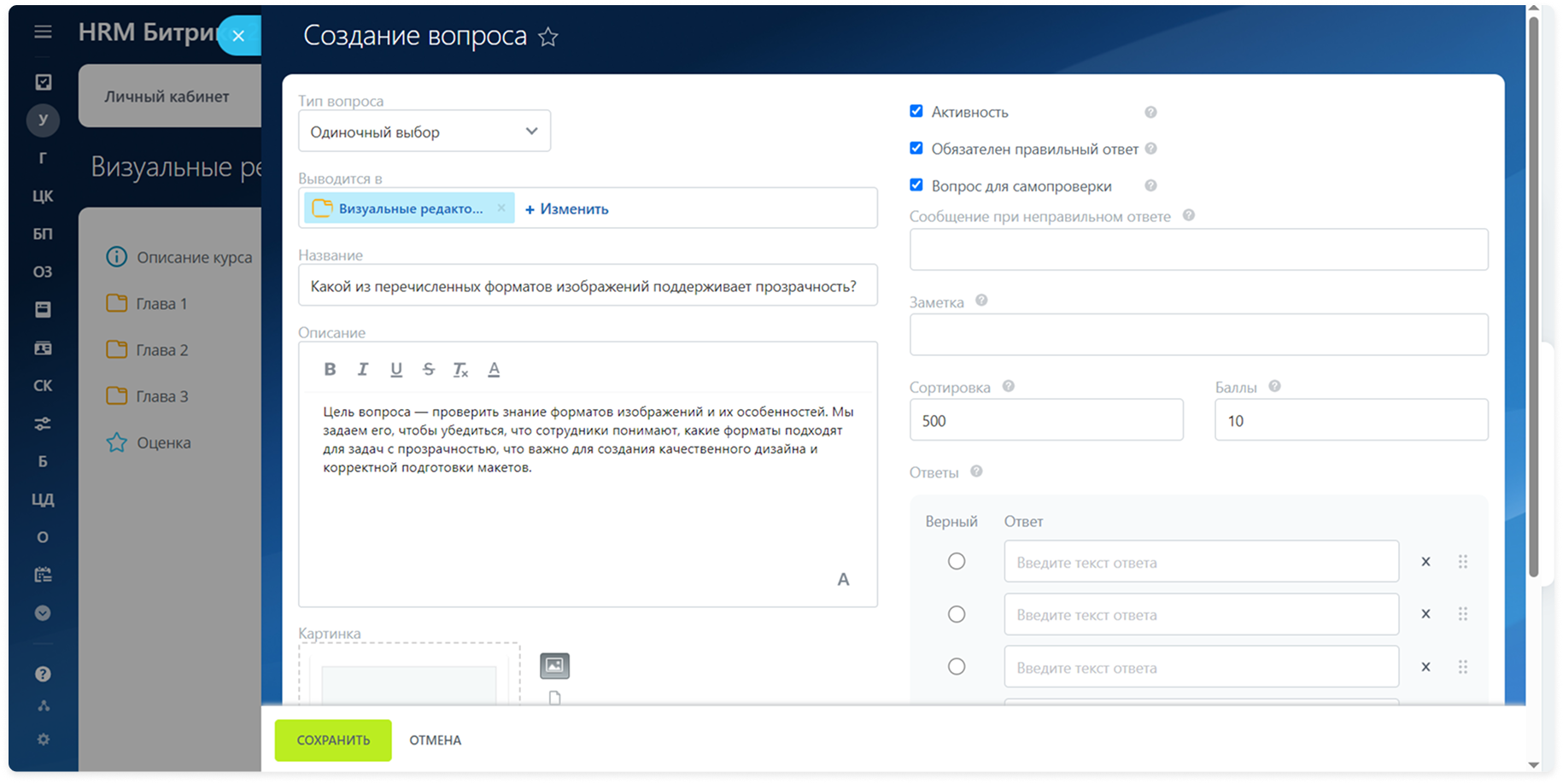This screenshot has height=784, width=1563.
Task: Open the hamburger menu in the sidebar
Action: [x=43, y=32]
